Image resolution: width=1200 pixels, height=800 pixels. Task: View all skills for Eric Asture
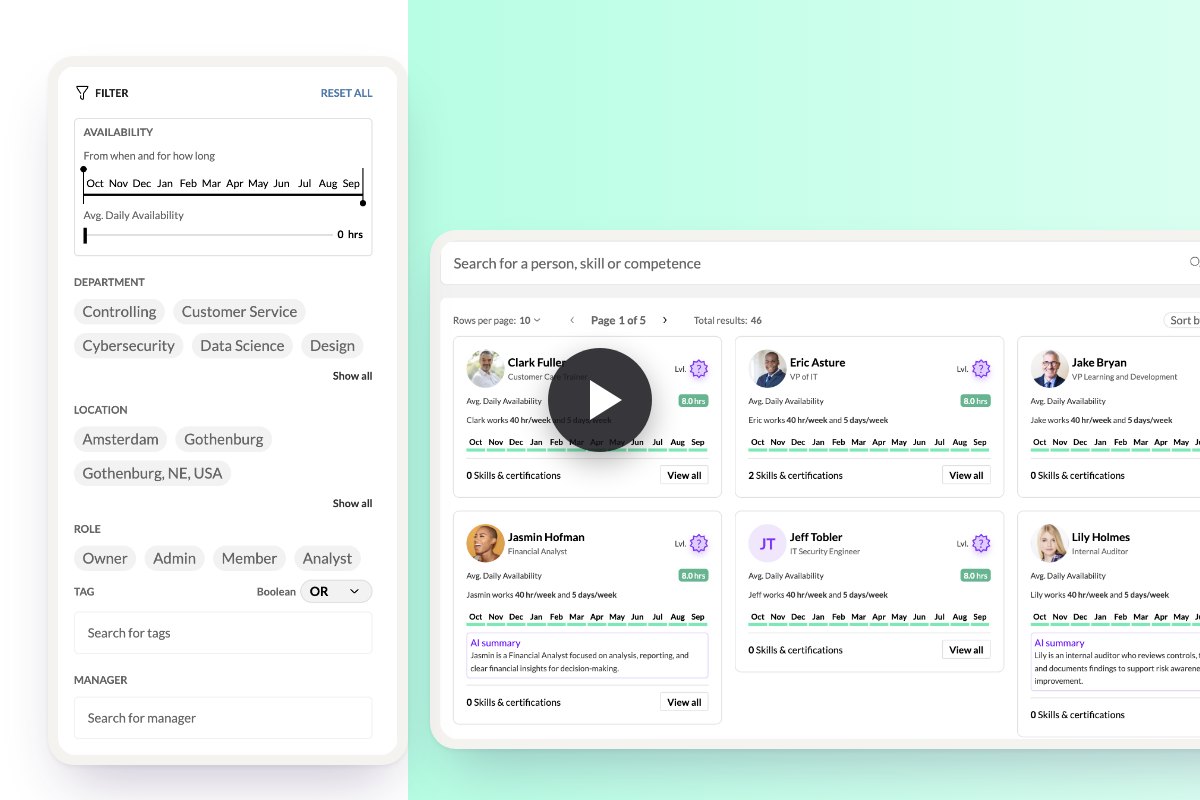966,475
